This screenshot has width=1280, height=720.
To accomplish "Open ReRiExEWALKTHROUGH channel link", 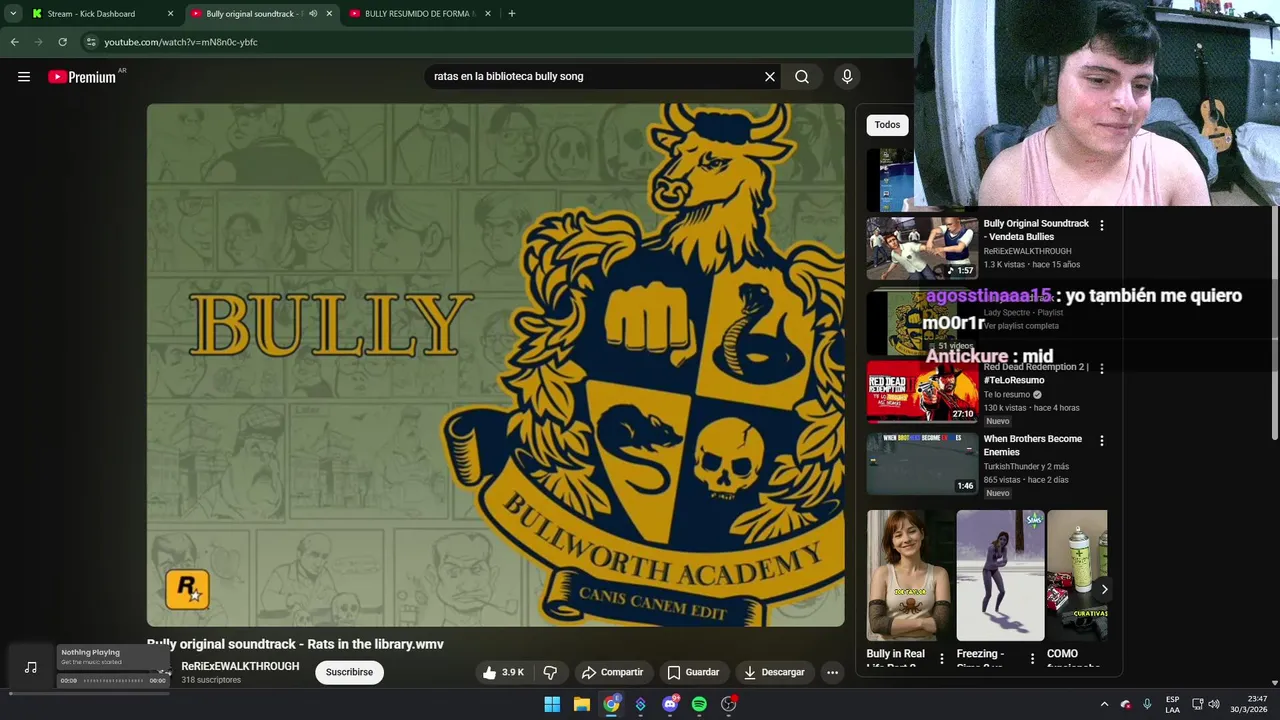I will 240,666.
